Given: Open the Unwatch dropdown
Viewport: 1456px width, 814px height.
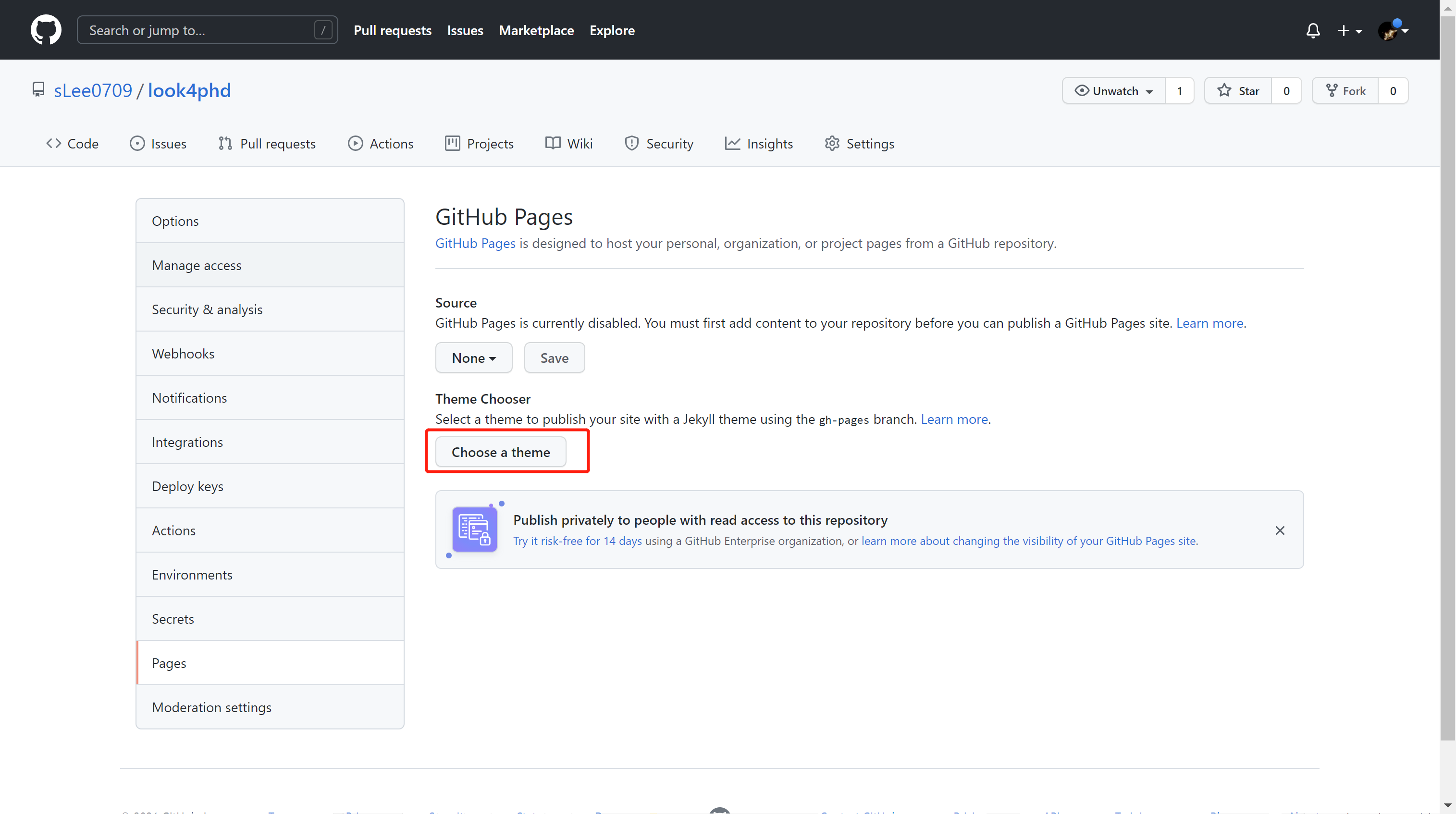Looking at the screenshot, I should coord(1113,90).
